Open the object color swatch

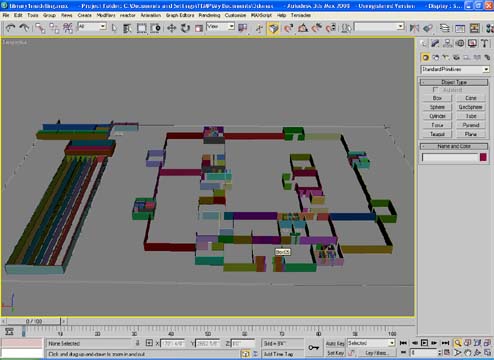[x=483, y=157]
